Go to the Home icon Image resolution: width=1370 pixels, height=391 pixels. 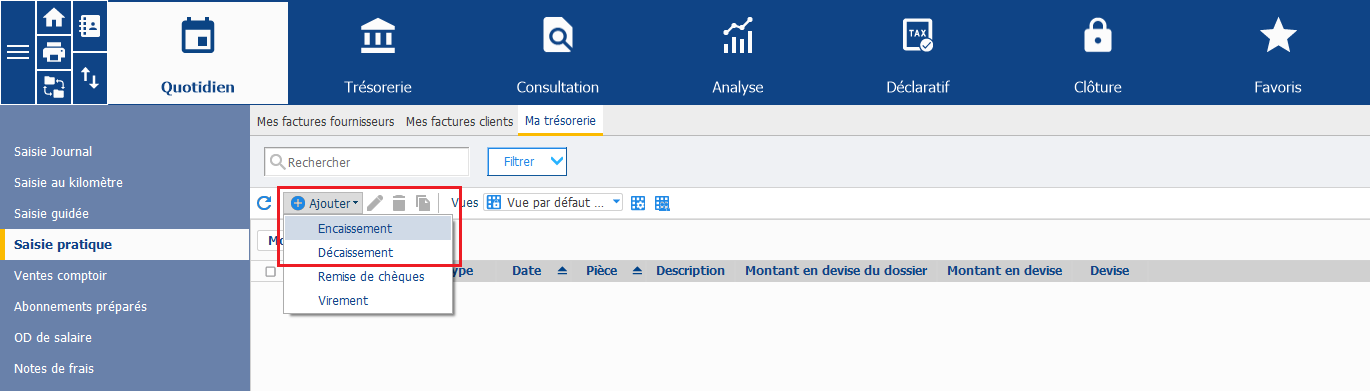pos(54,18)
